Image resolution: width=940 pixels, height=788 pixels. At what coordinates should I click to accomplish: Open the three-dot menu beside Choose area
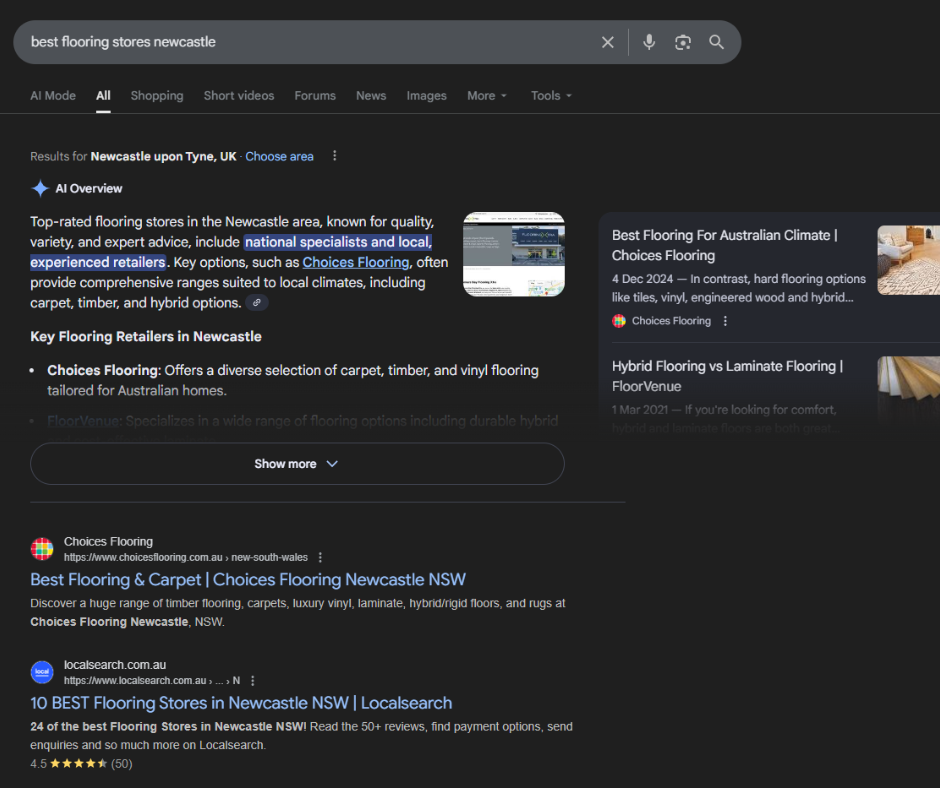tap(335, 156)
